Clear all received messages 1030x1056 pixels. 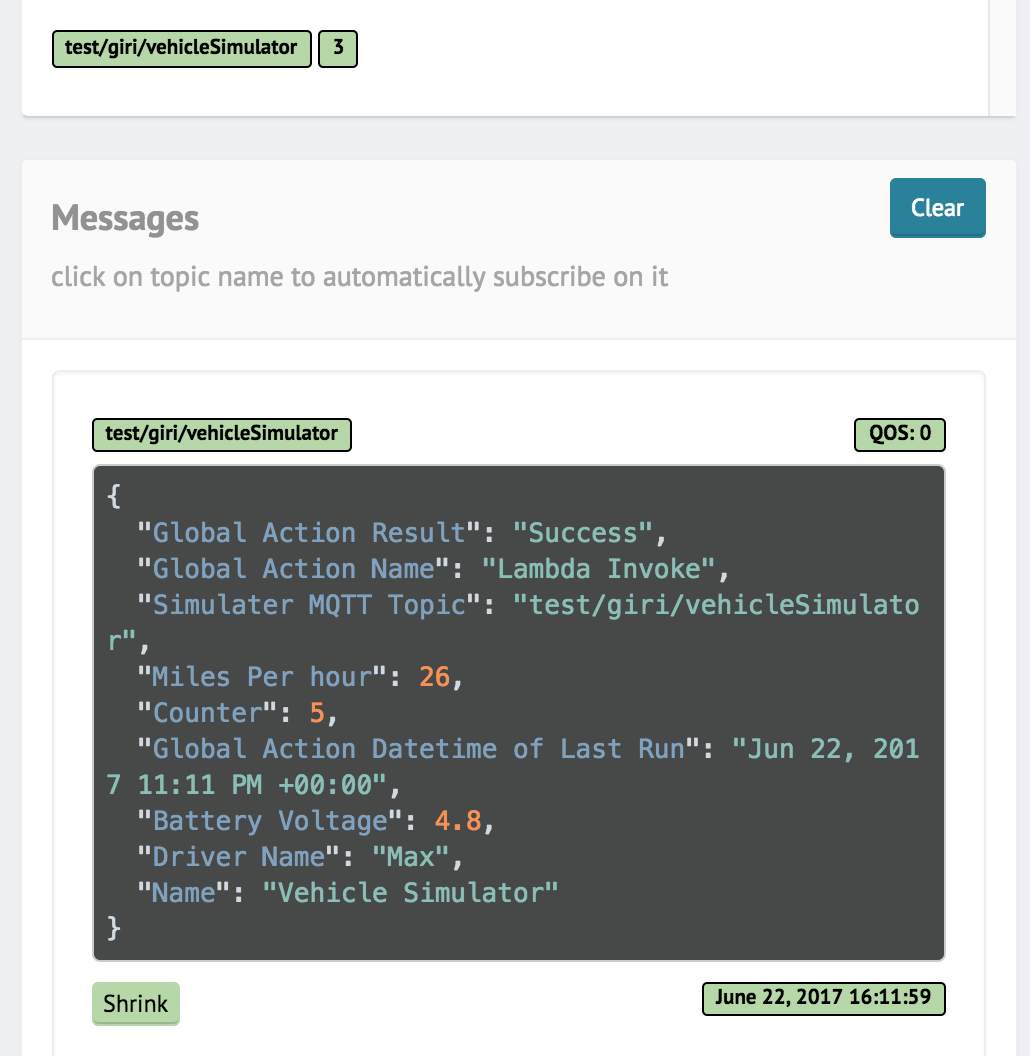click(937, 207)
